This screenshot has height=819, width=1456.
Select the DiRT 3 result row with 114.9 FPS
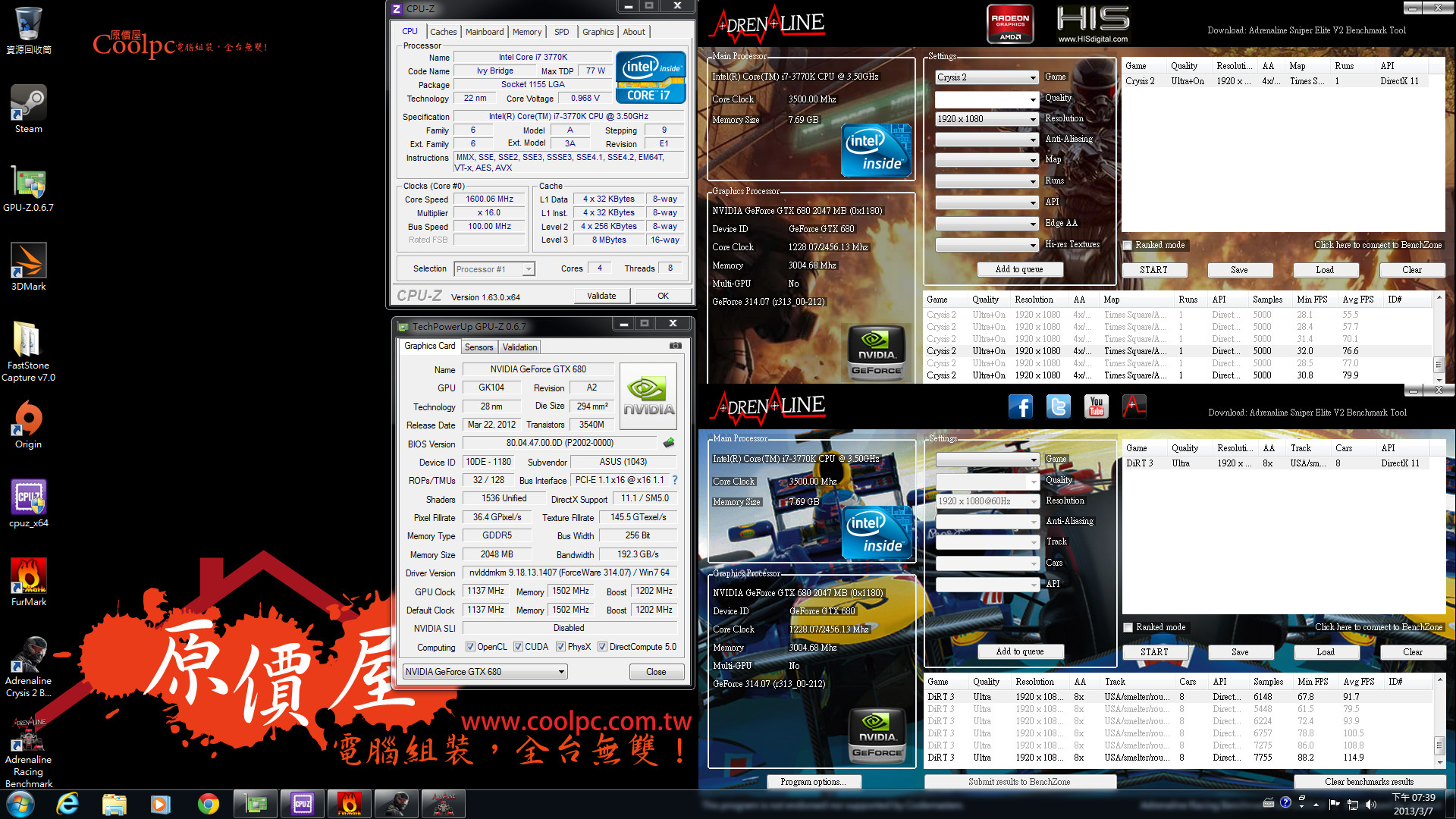[x=1178, y=758]
